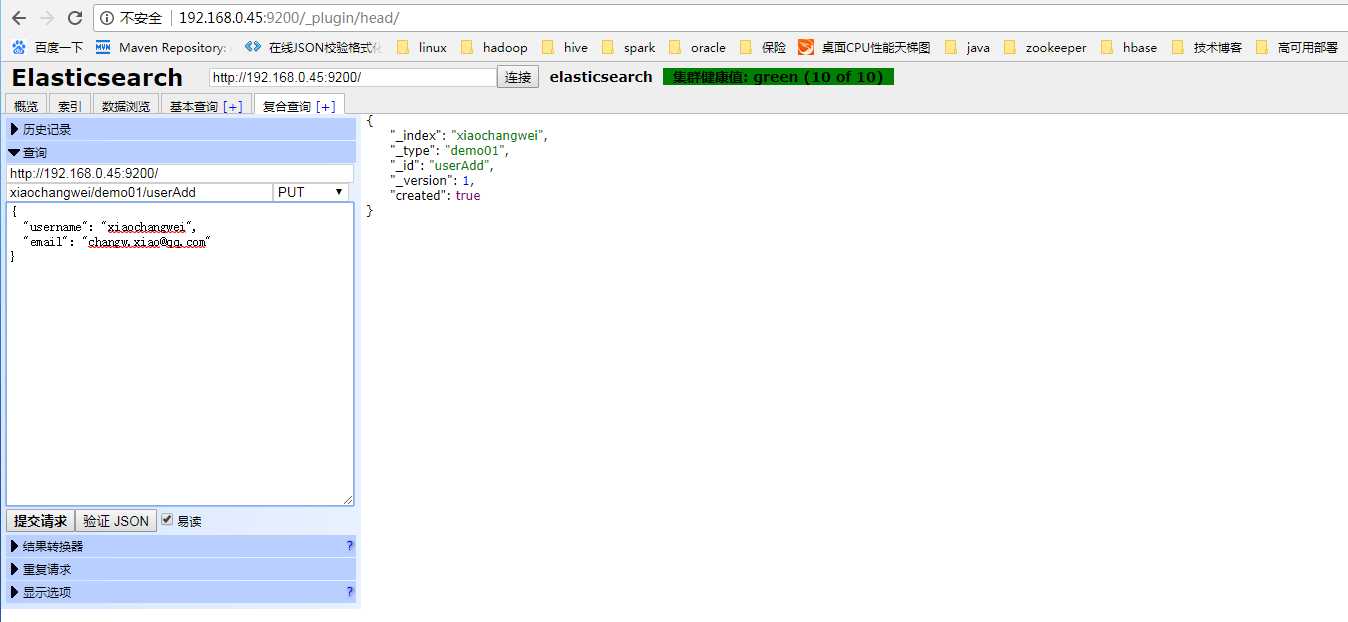This screenshot has width=1348, height=622.
Task: Click inside the JSON request body editor
Action: pos(180,354)
